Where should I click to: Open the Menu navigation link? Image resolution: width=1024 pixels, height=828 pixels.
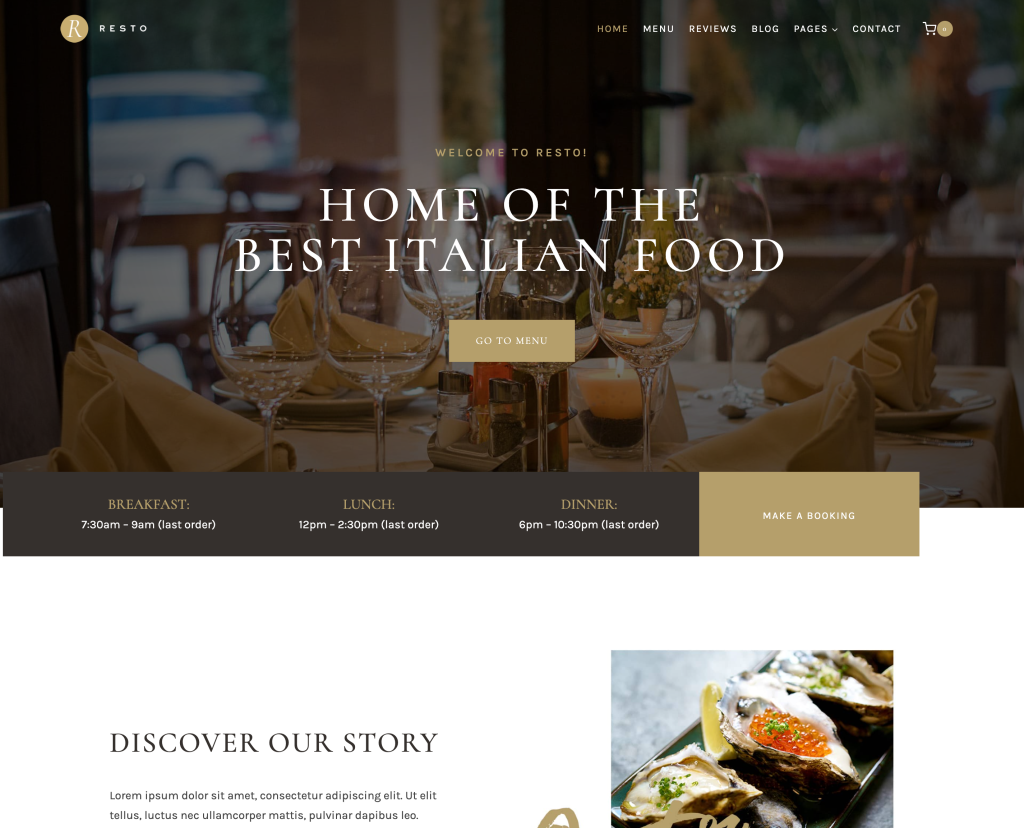[658, 29]
